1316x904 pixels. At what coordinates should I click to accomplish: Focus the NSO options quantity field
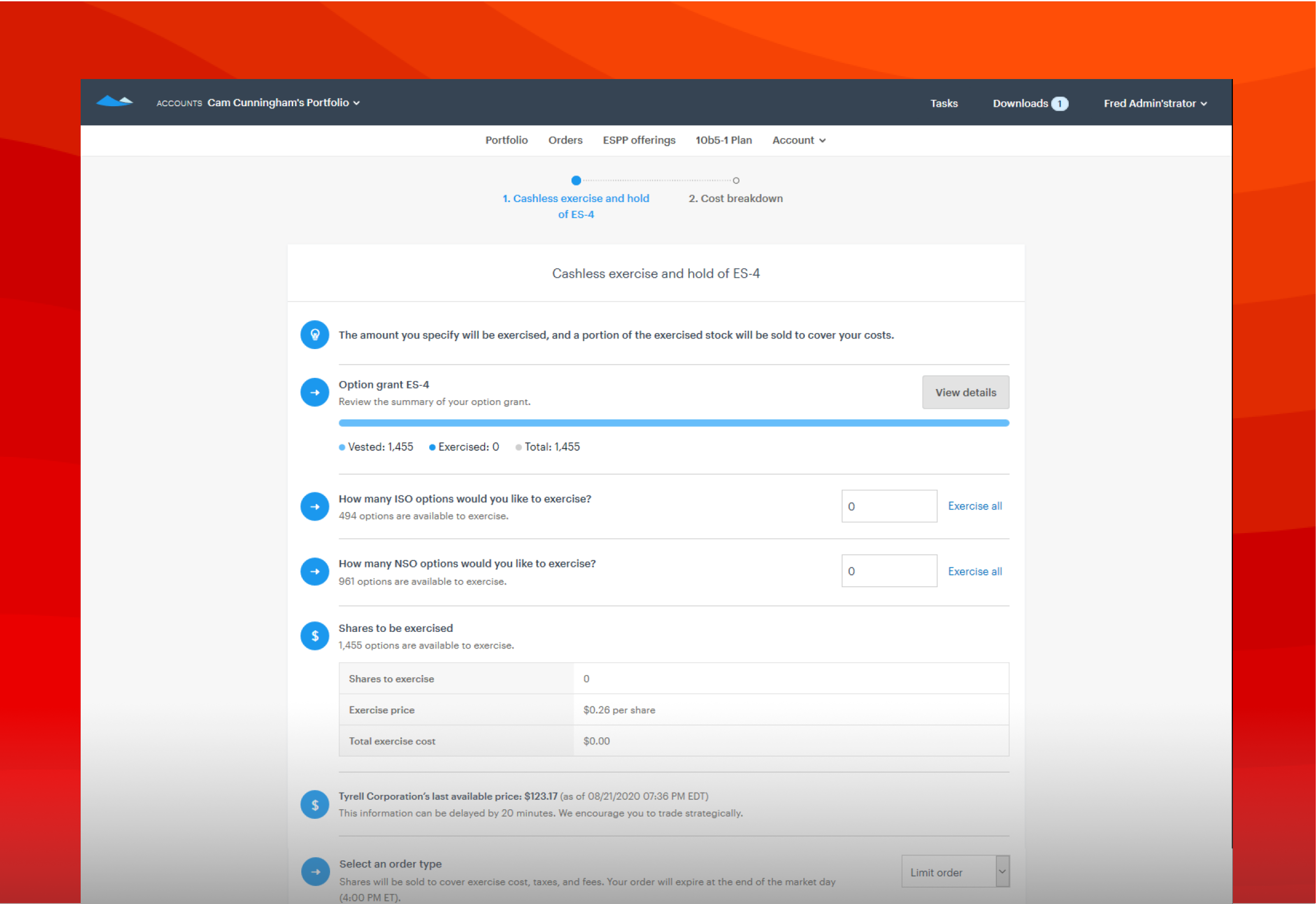[x=889, y=571]
